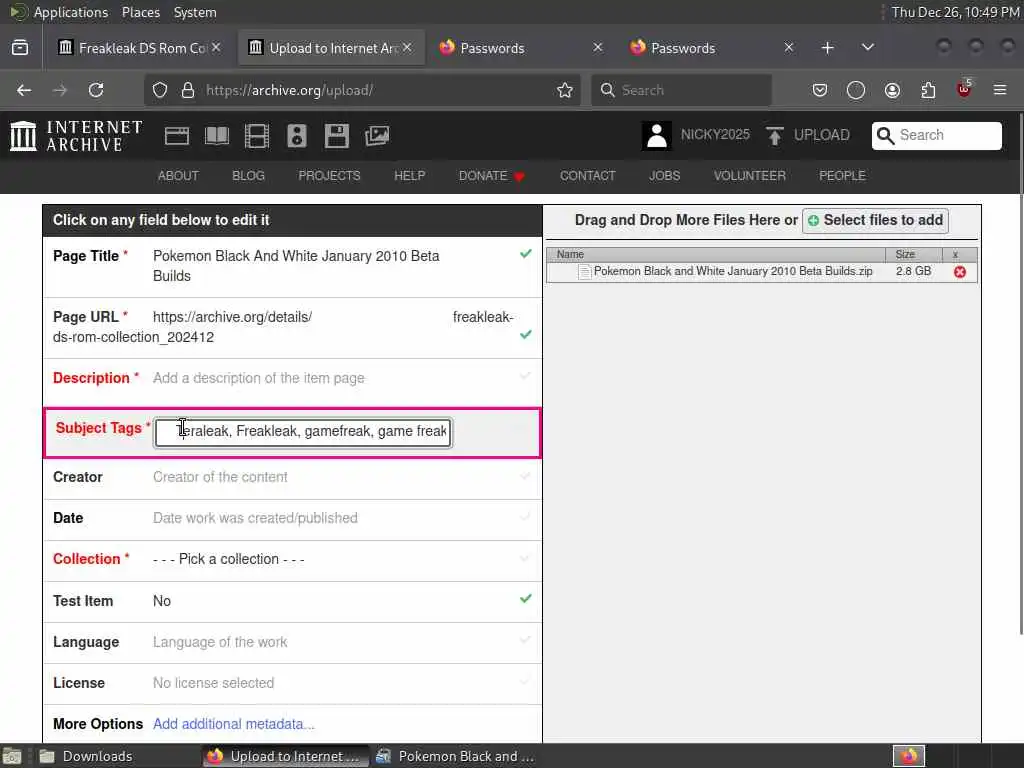This screenshot has height=768, width=1024.
Task: Bookmark this page with the star icon
Action: click(x=565, y=90)
